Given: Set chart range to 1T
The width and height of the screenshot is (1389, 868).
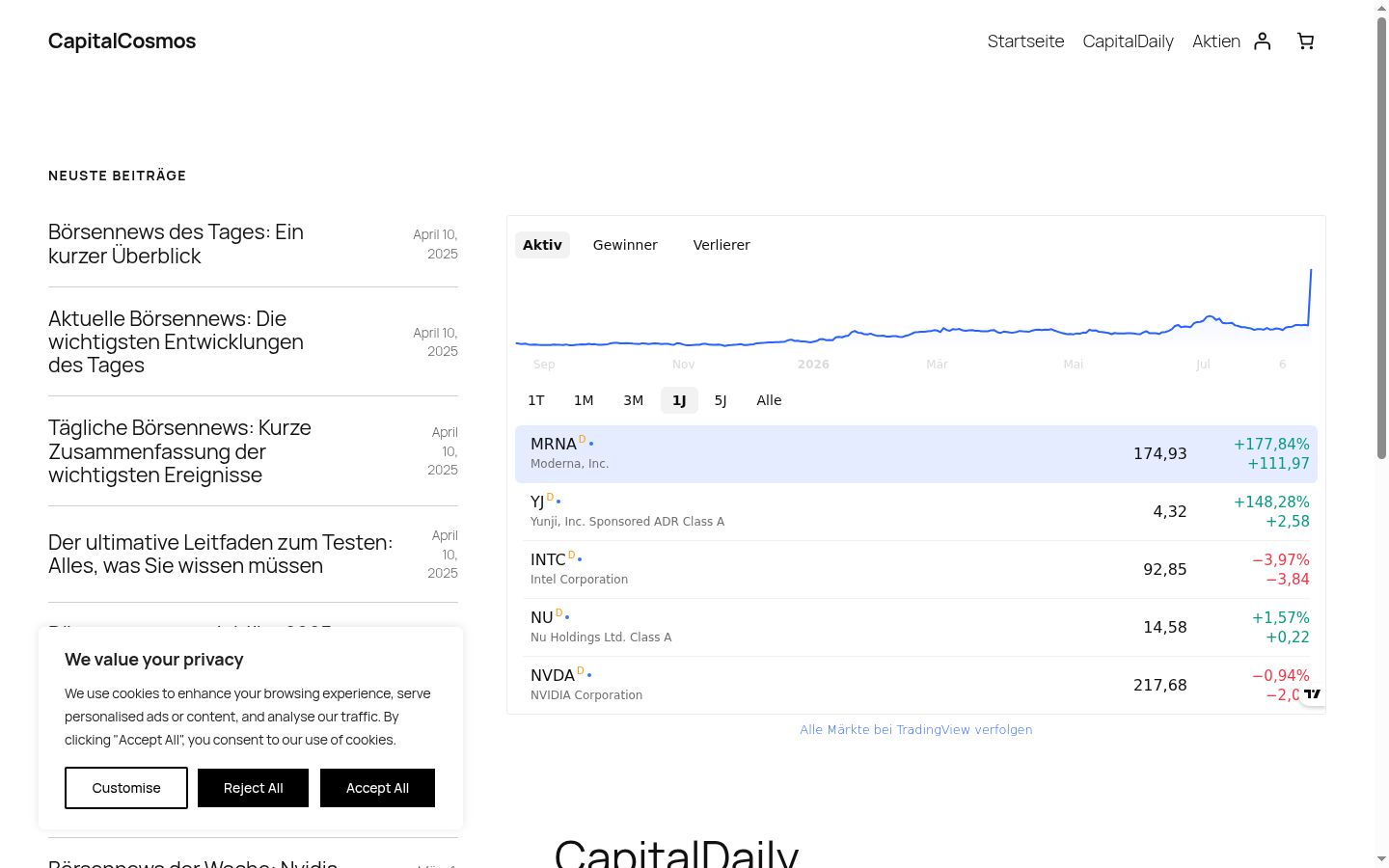Looking at the screenshot, I should click(536, 400).
